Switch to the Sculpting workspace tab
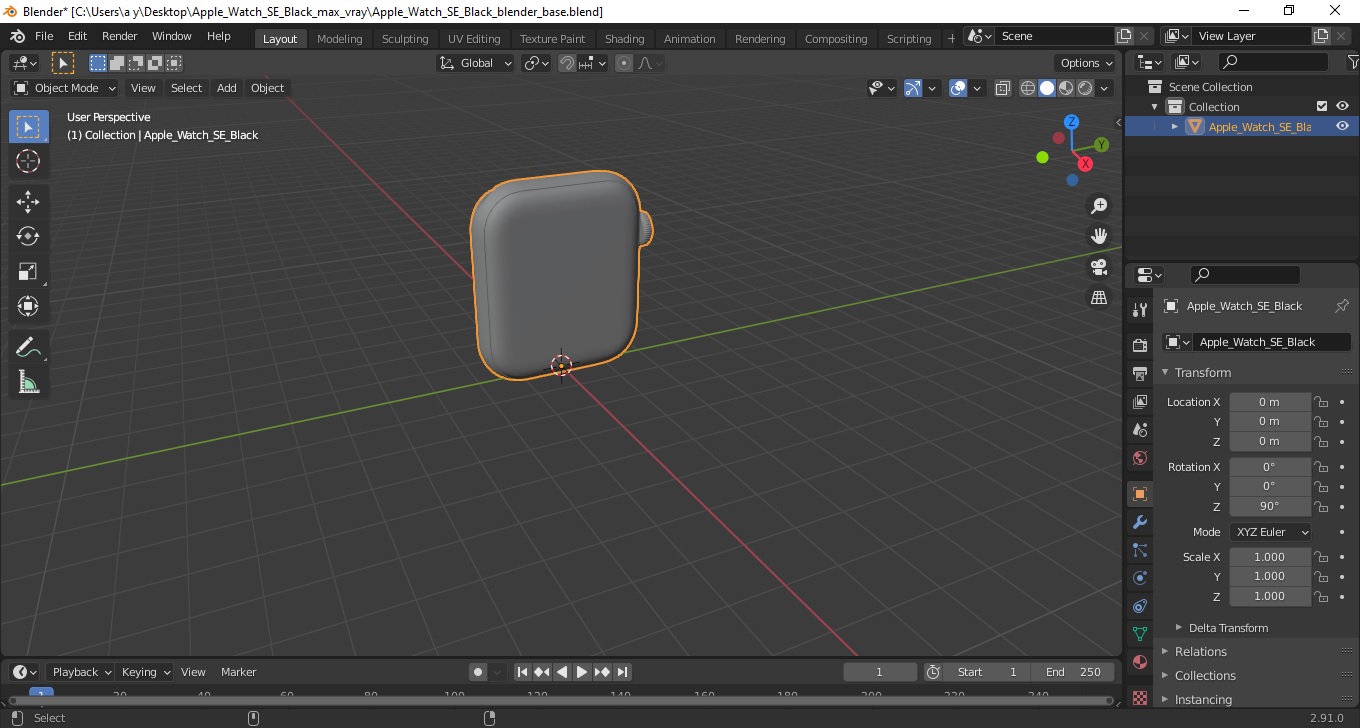Viewport: 1360px width, 728px height. 405,39
